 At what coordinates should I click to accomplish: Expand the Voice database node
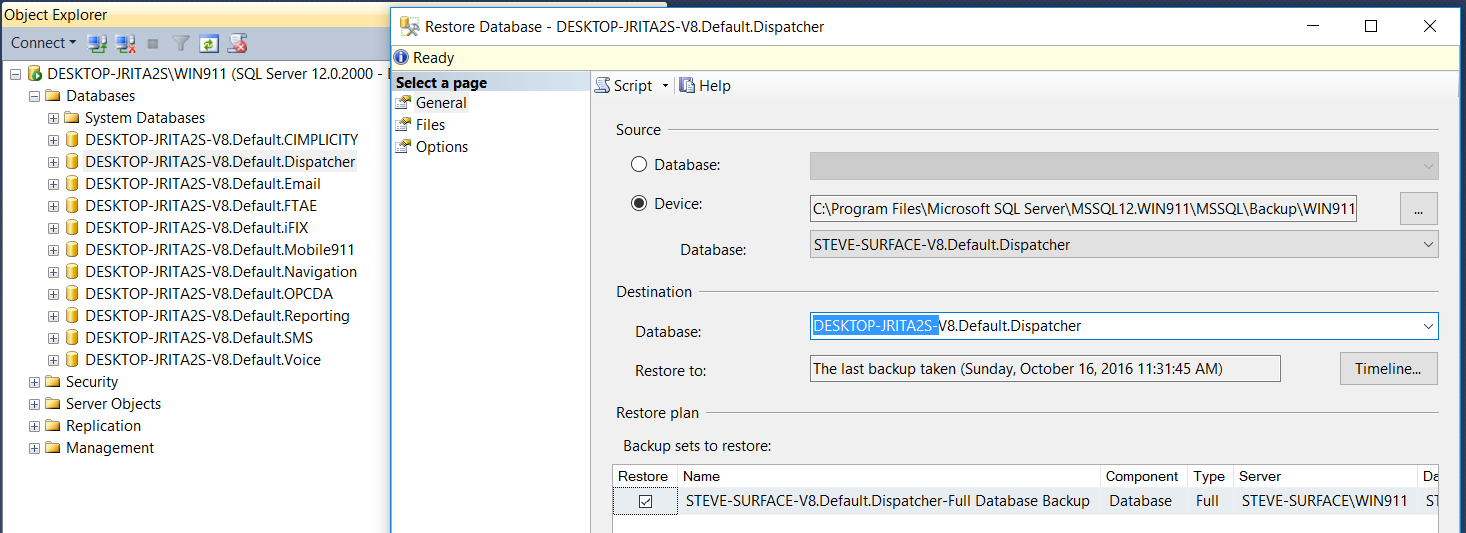[x=54, y=360]
